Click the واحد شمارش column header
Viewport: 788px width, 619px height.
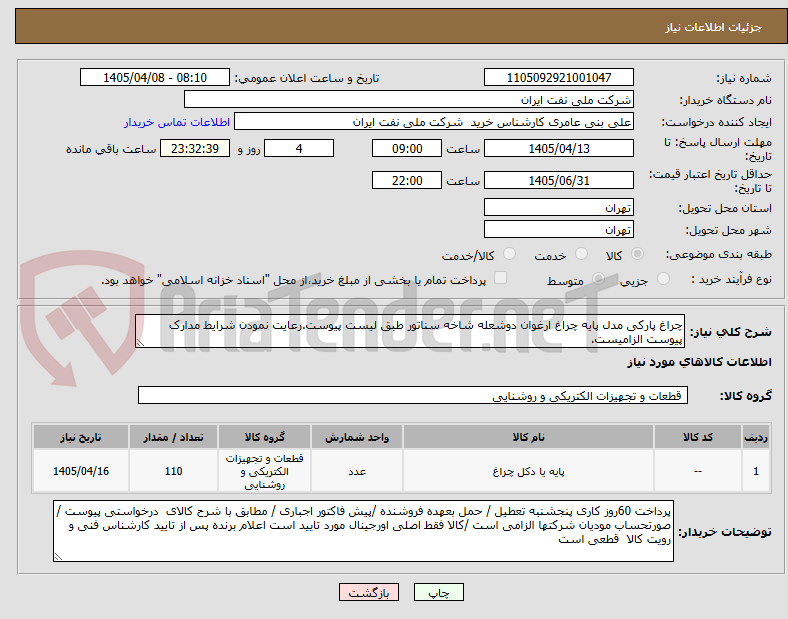357,437
